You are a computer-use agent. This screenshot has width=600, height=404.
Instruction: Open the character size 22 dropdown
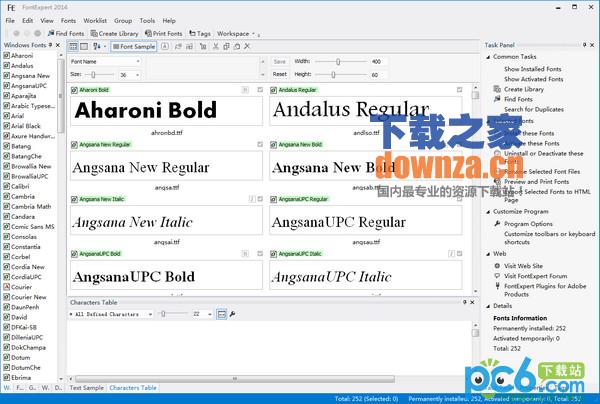click(210, 314)
